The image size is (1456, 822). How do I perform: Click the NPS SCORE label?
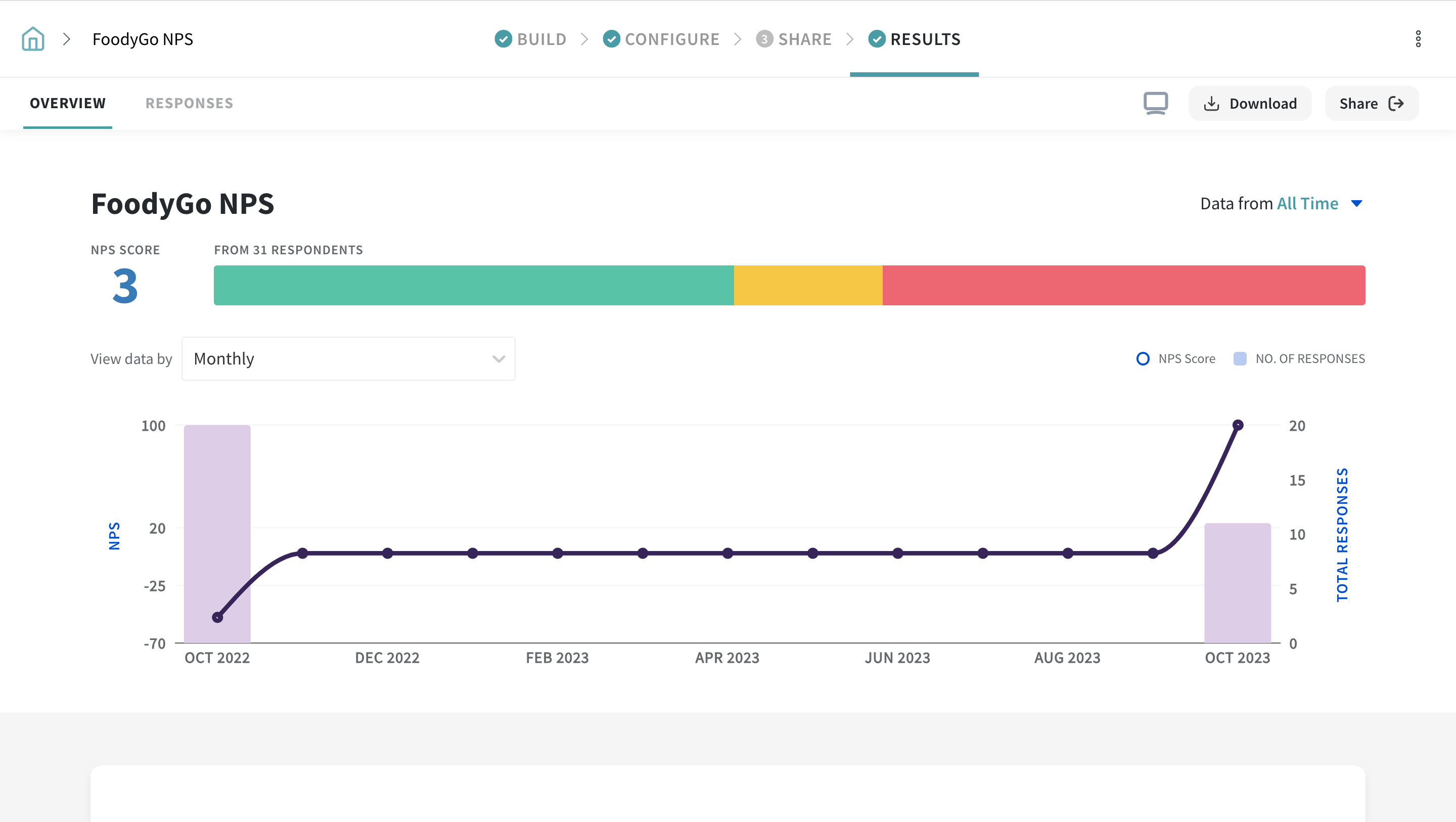125,250
